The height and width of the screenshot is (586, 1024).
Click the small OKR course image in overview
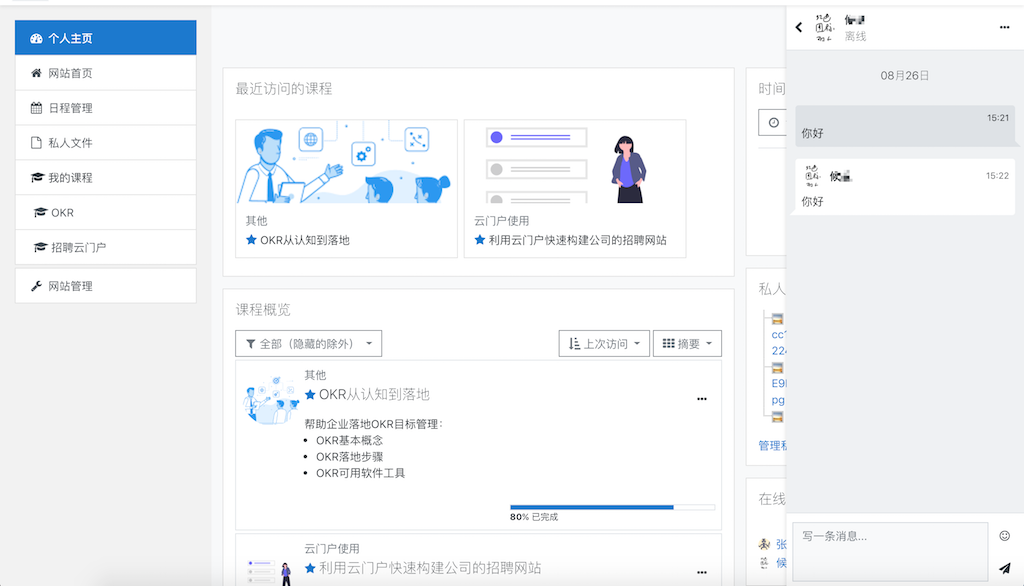click(270, 399)
